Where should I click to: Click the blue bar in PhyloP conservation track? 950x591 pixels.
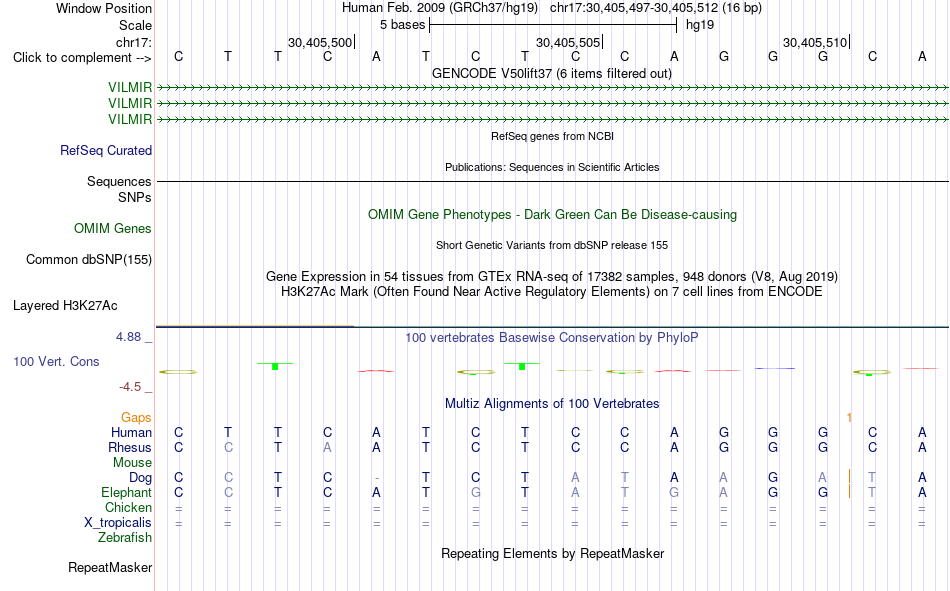pos(774,368)
